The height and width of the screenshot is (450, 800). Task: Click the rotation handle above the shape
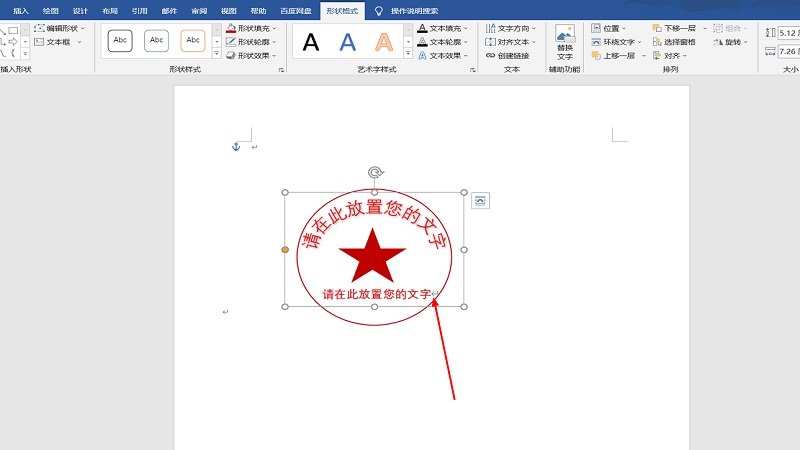[x=375, y=173]
